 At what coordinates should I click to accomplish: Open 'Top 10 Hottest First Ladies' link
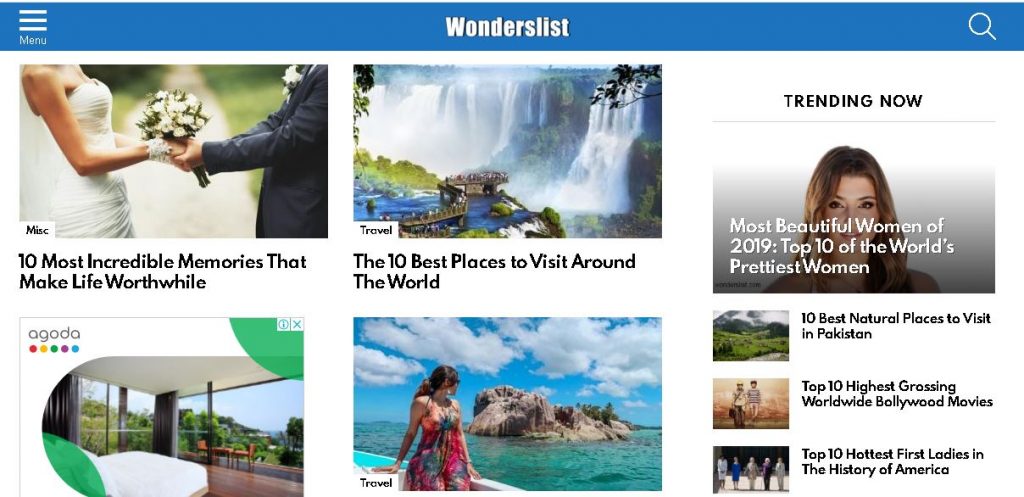point(892,462)
